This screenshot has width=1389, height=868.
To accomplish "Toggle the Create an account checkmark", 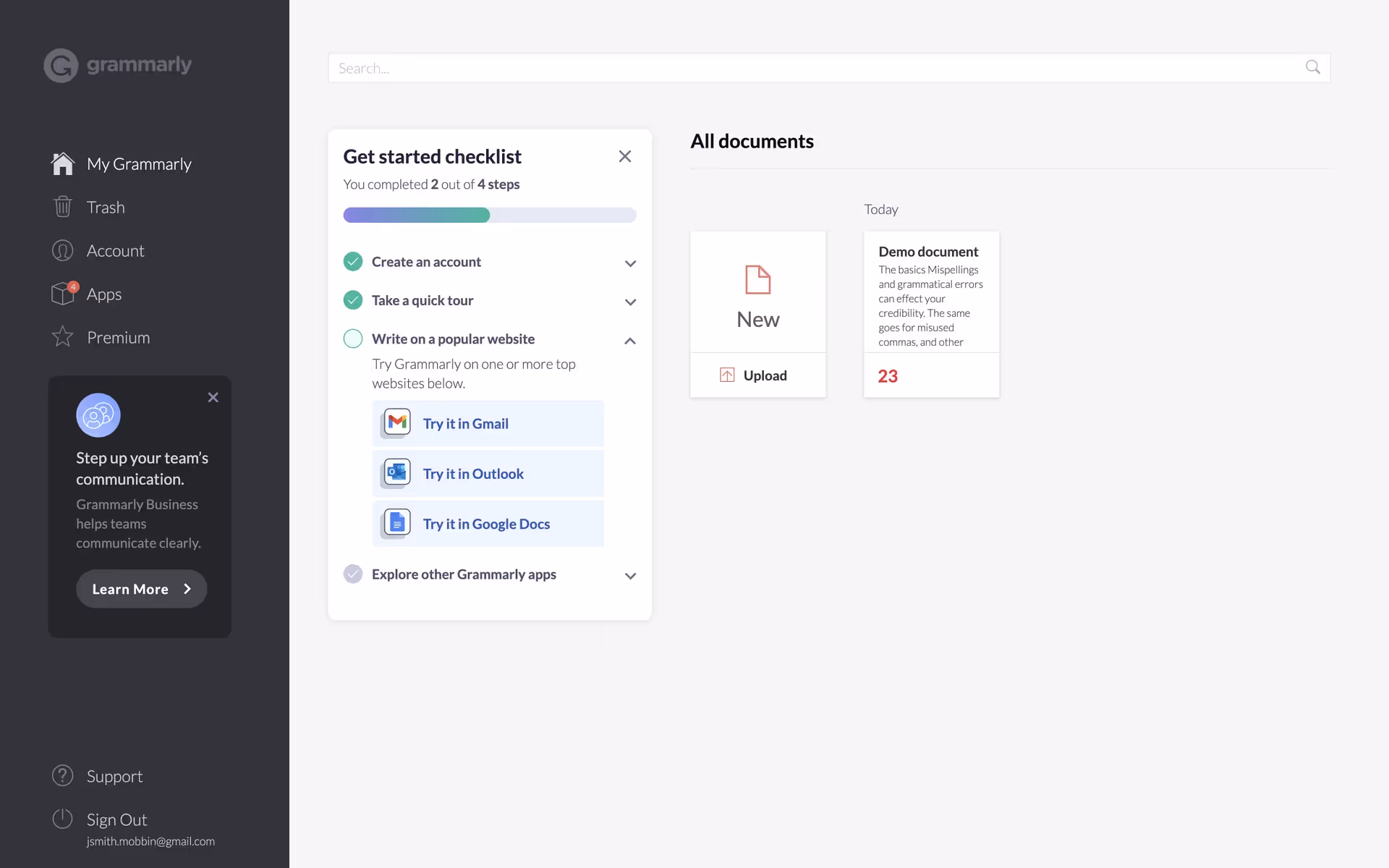I will tap(353, 261).
